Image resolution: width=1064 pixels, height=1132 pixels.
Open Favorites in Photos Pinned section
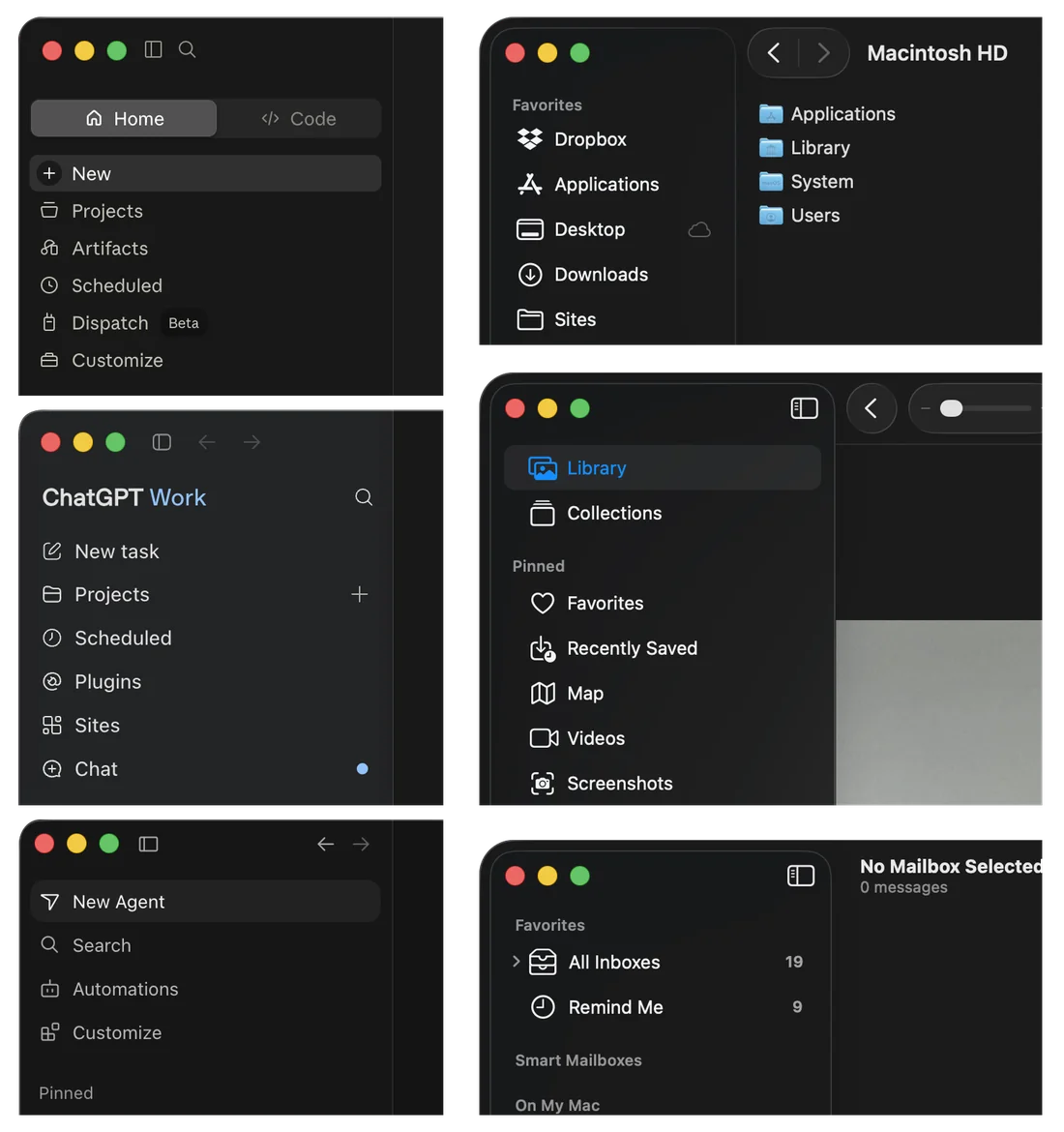point(663,603)
